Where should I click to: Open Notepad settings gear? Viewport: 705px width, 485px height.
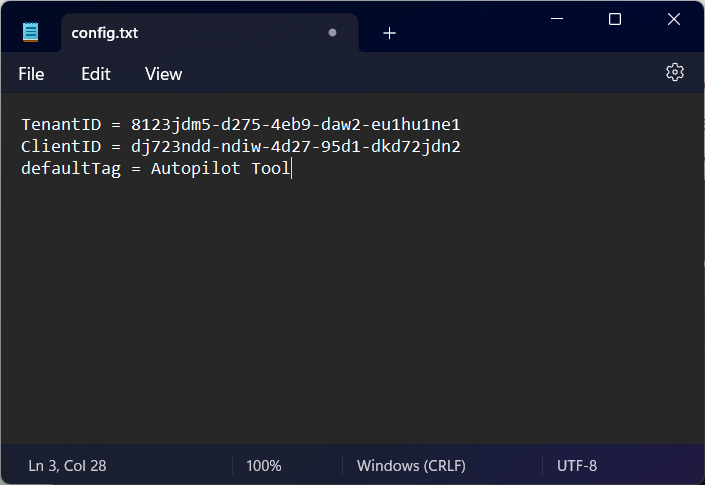click(x=675, y=73)
